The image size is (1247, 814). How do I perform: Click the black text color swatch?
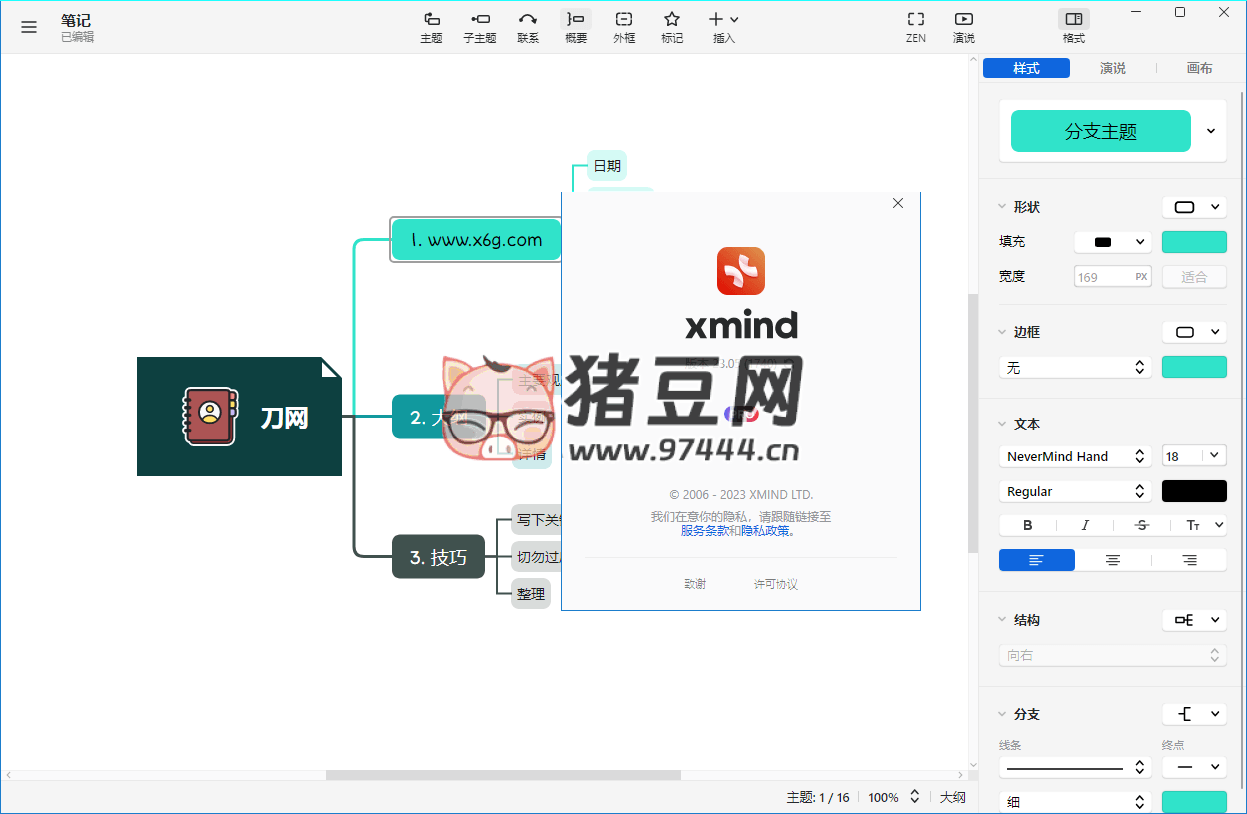tap(1193, 491)
